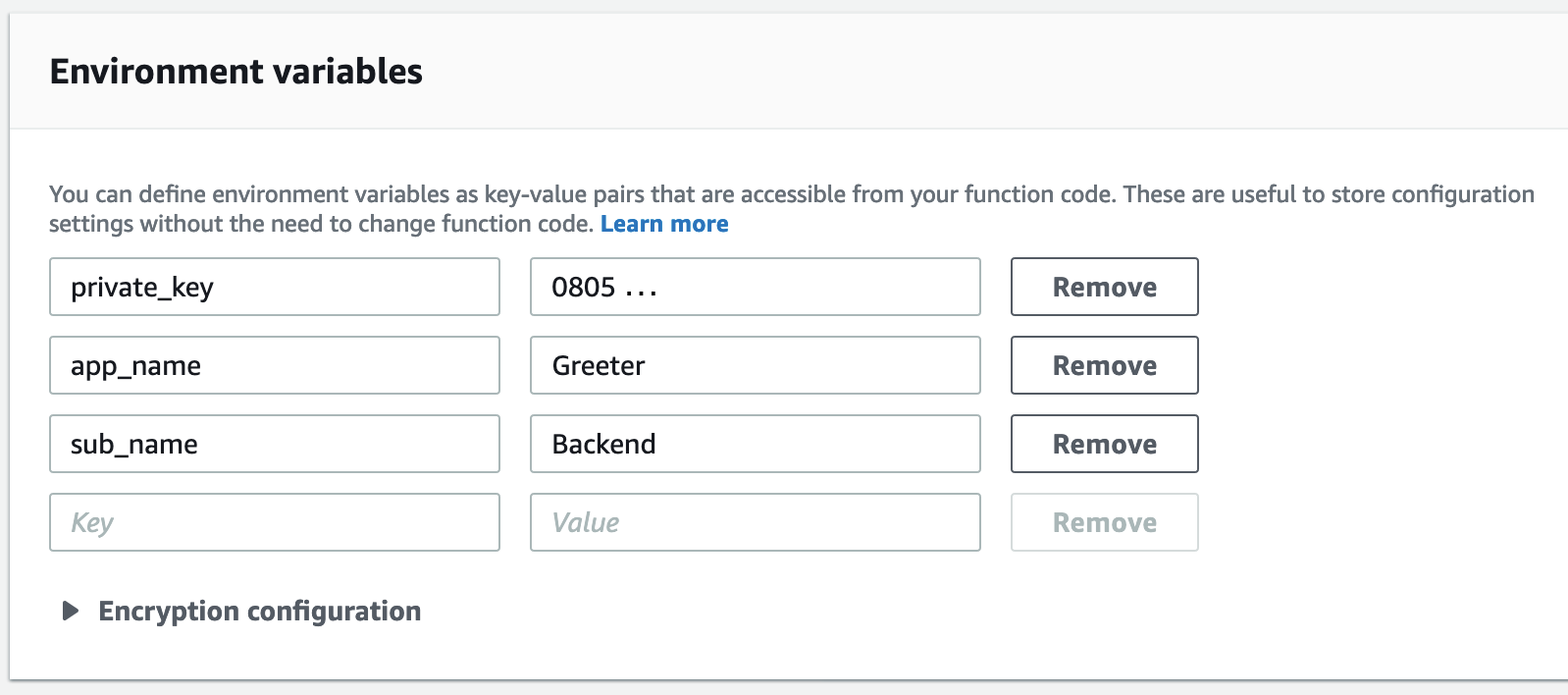Edit the sub_name key field
This screenshot has width=1568, height=695.
(x=275, y=444)
